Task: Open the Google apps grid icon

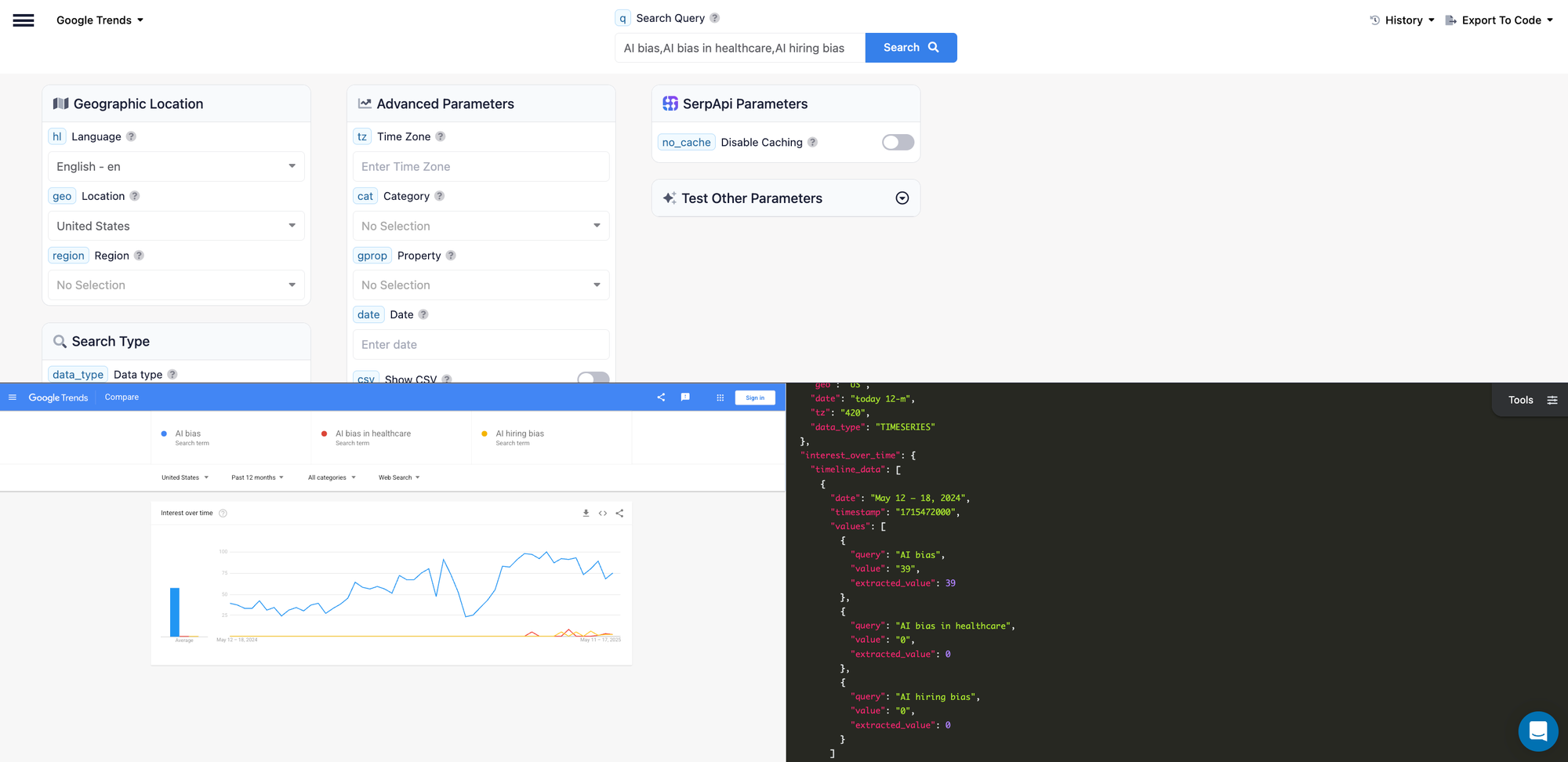Action: click(720, 397)
